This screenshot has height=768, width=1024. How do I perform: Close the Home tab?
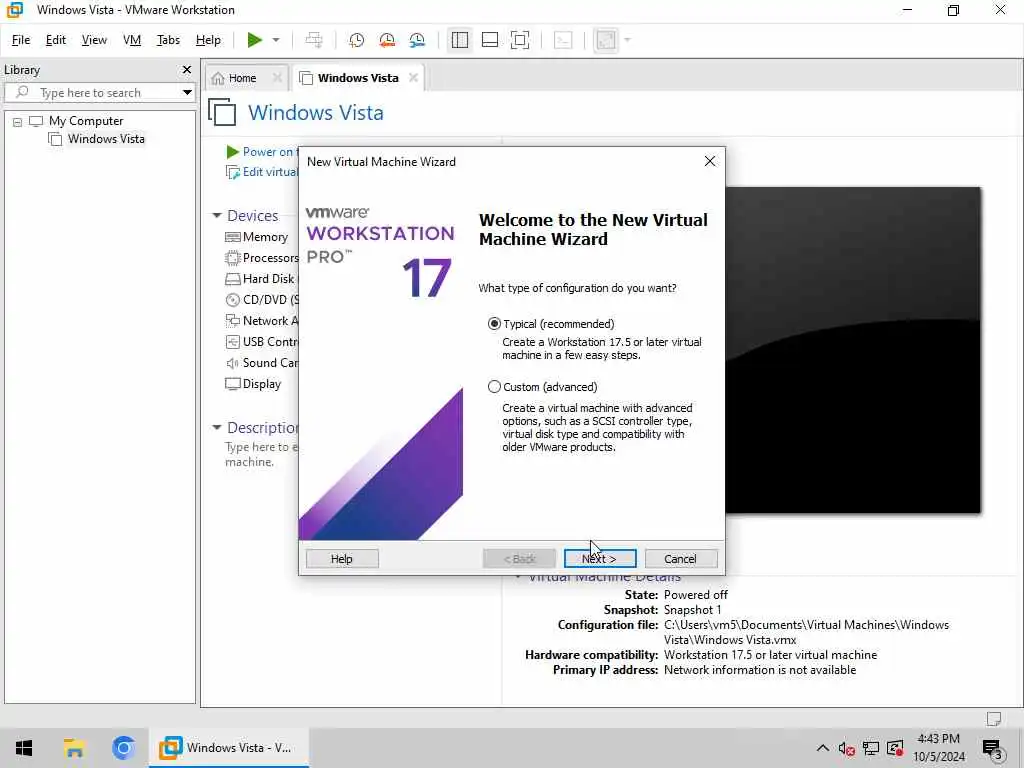pos(277,78)
